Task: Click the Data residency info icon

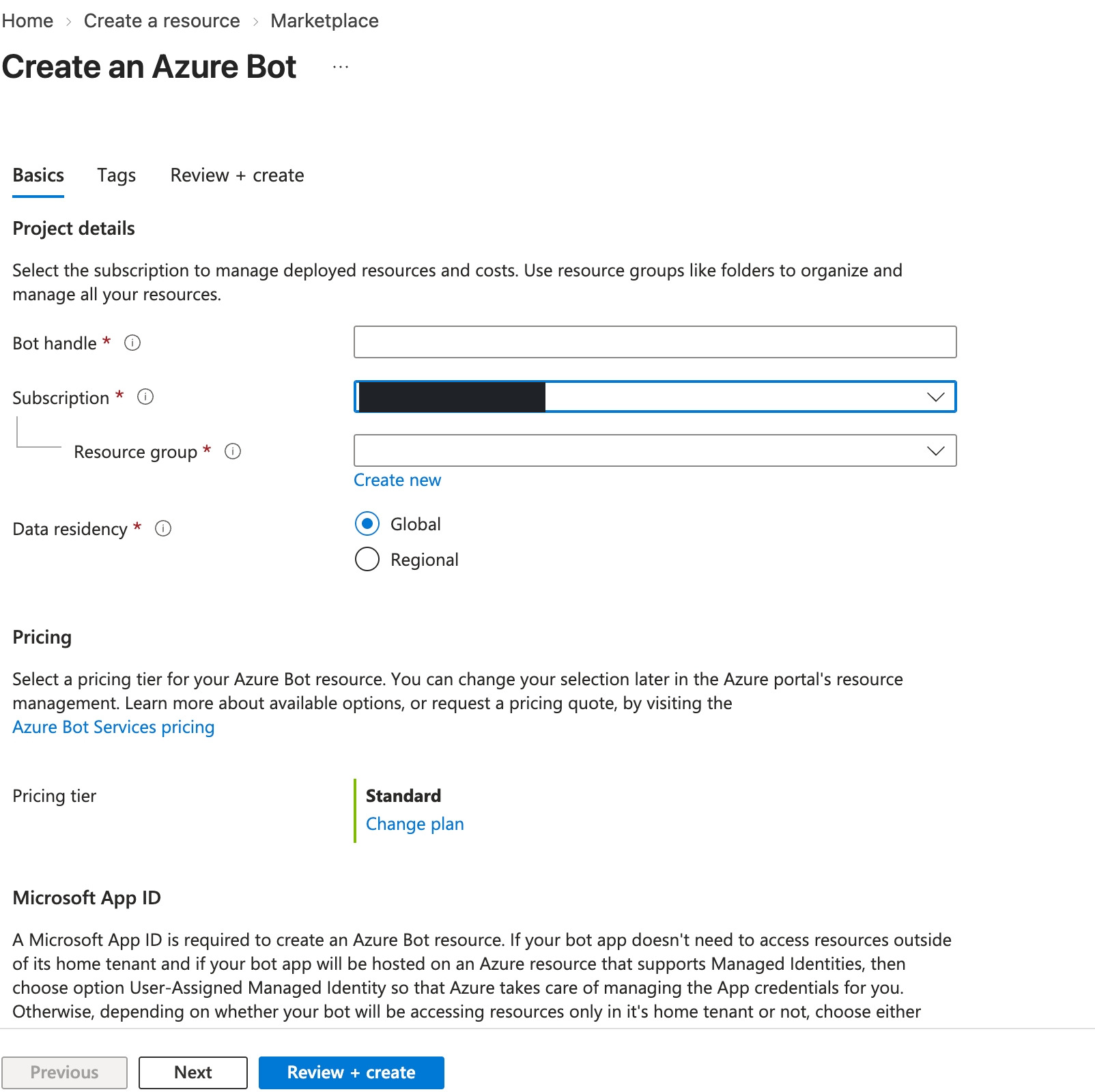Action: click(x=163, y=528)
